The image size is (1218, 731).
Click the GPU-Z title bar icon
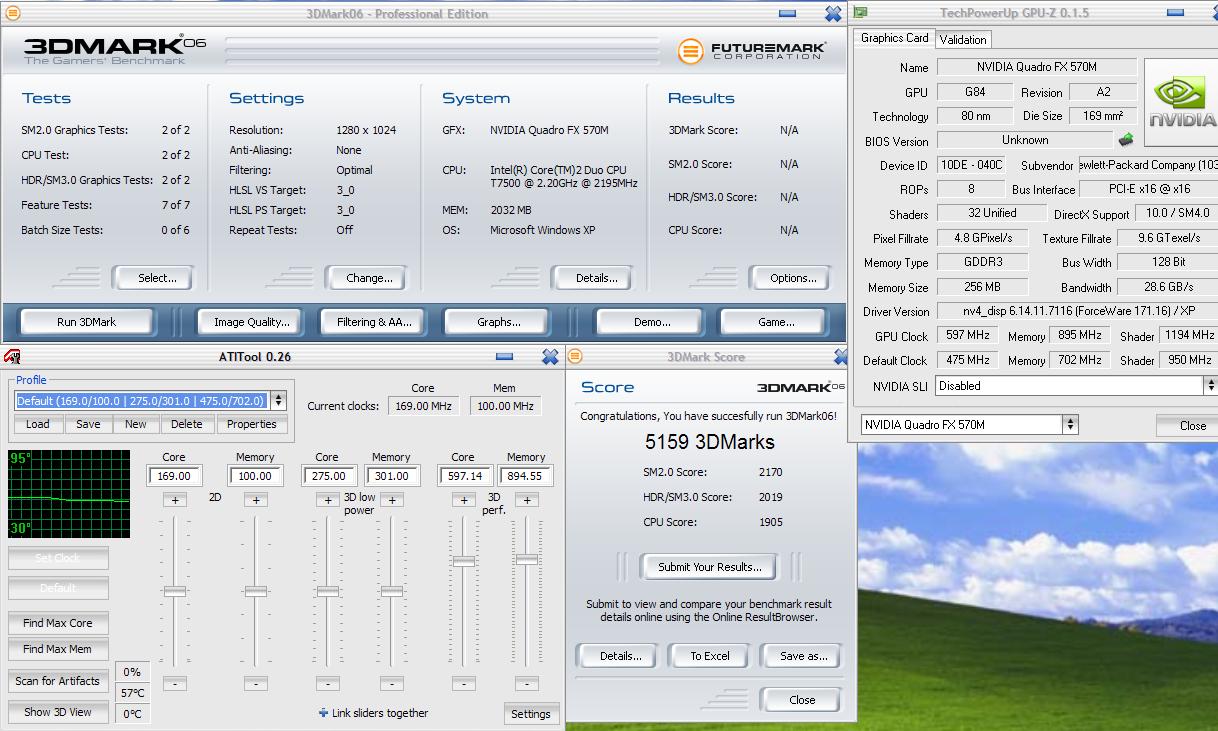(x=860, y=13)
